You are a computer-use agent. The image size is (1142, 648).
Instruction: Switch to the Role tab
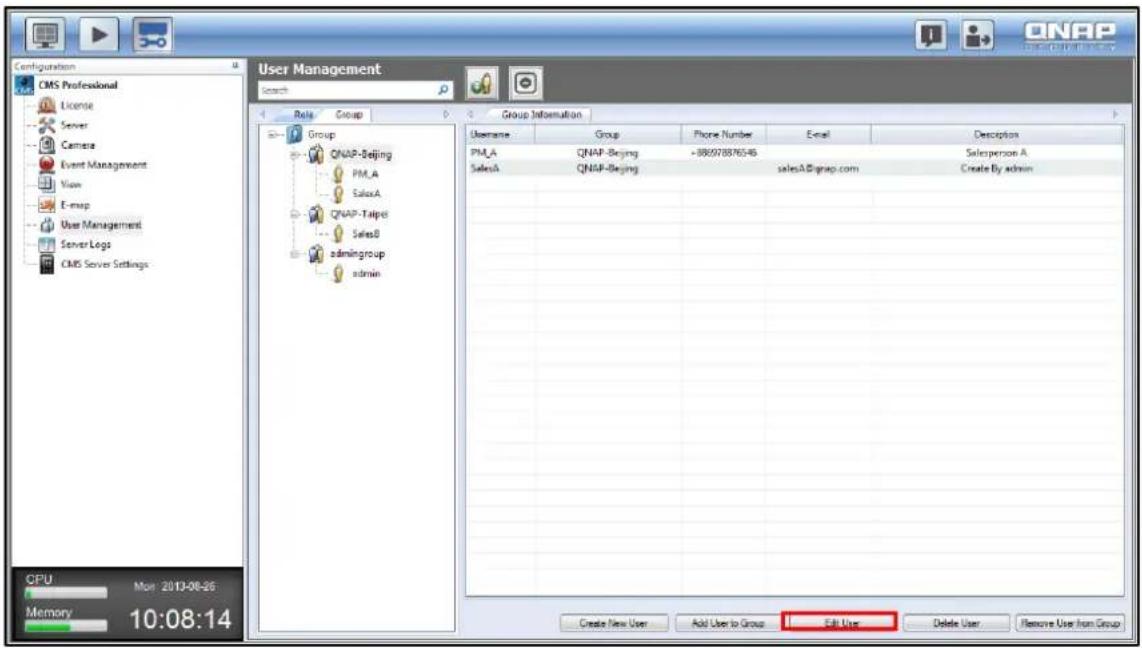303,115
